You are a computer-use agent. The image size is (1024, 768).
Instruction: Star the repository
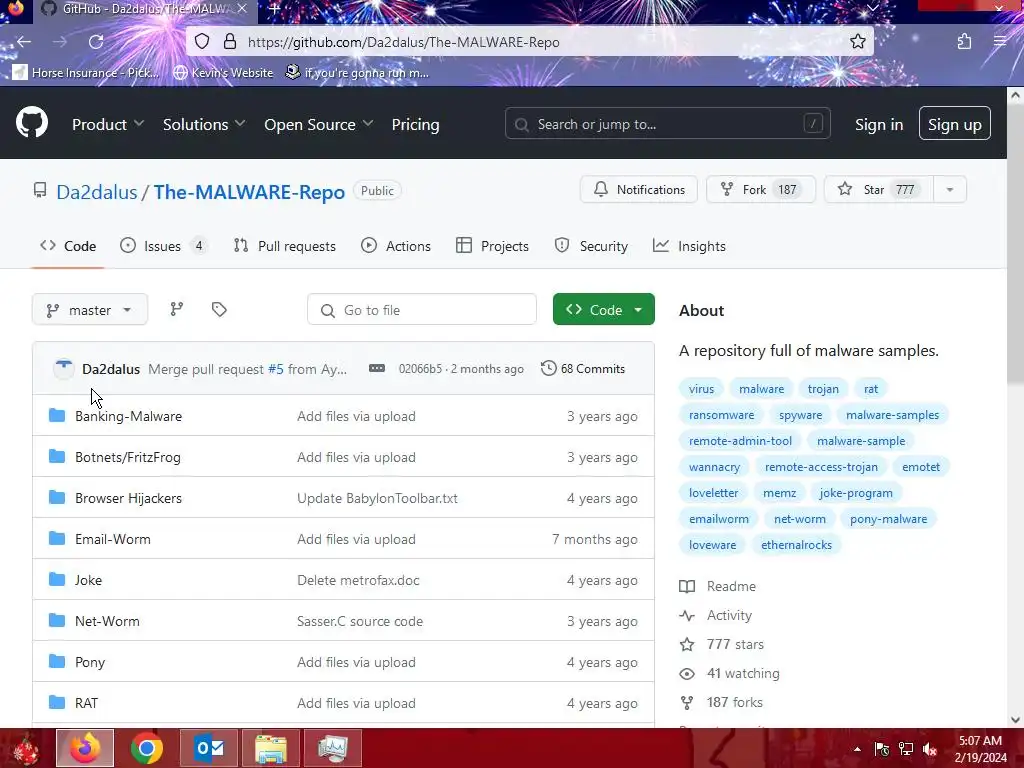point(879,189)
